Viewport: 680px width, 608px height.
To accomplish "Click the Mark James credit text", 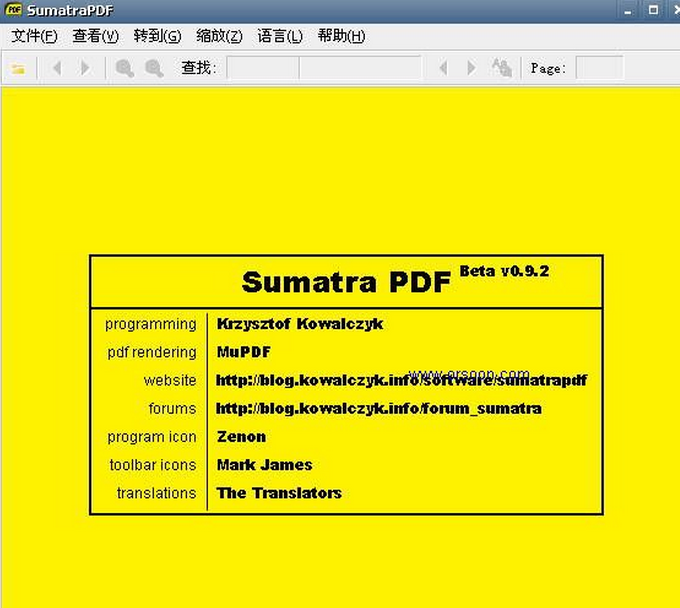I will point(265,465).
